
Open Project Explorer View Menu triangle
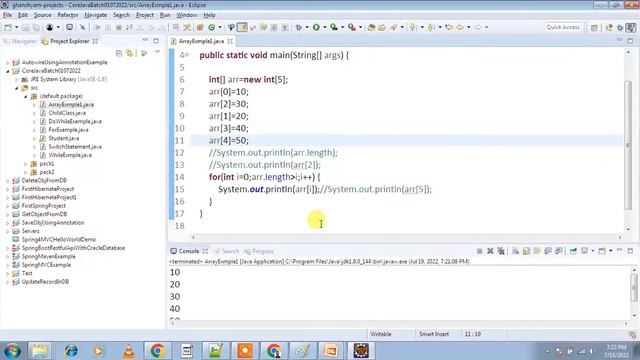158,53
